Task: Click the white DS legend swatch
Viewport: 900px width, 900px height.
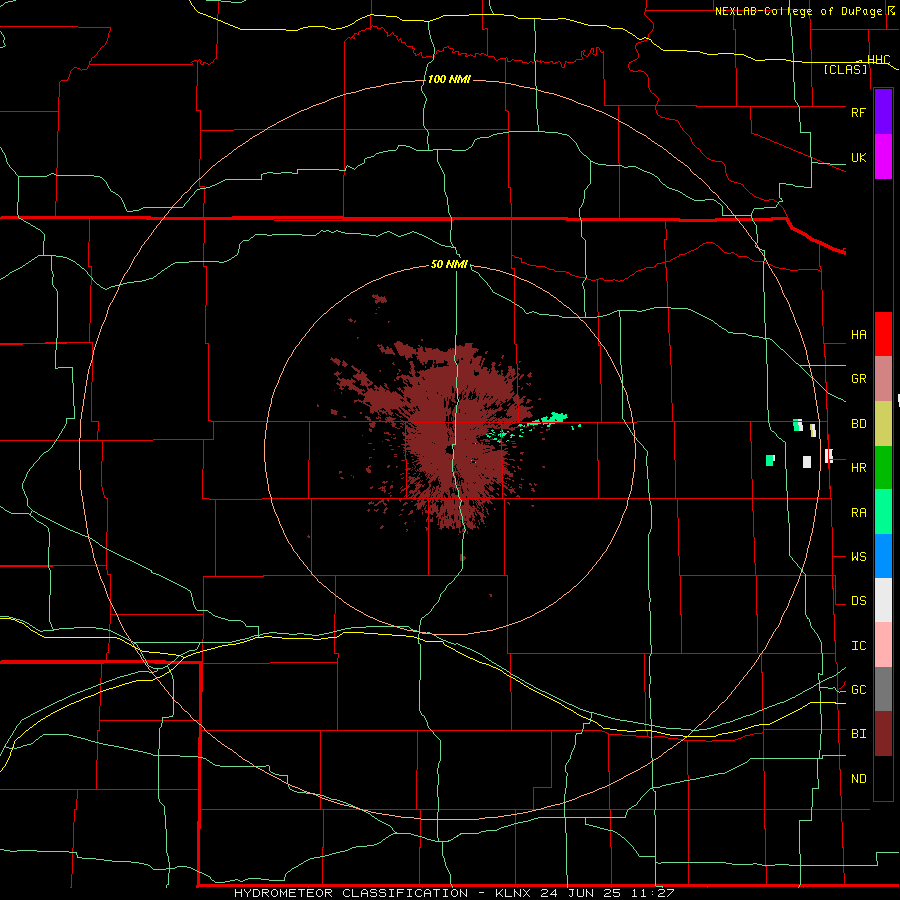Action: (883, 600)
